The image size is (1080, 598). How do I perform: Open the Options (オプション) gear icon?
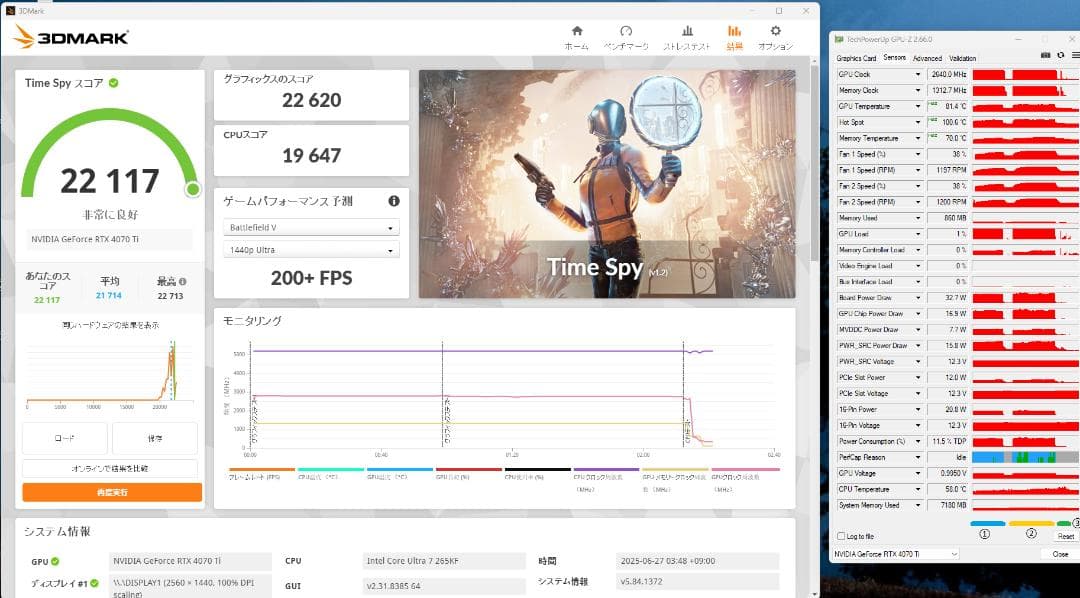[775, 37]
